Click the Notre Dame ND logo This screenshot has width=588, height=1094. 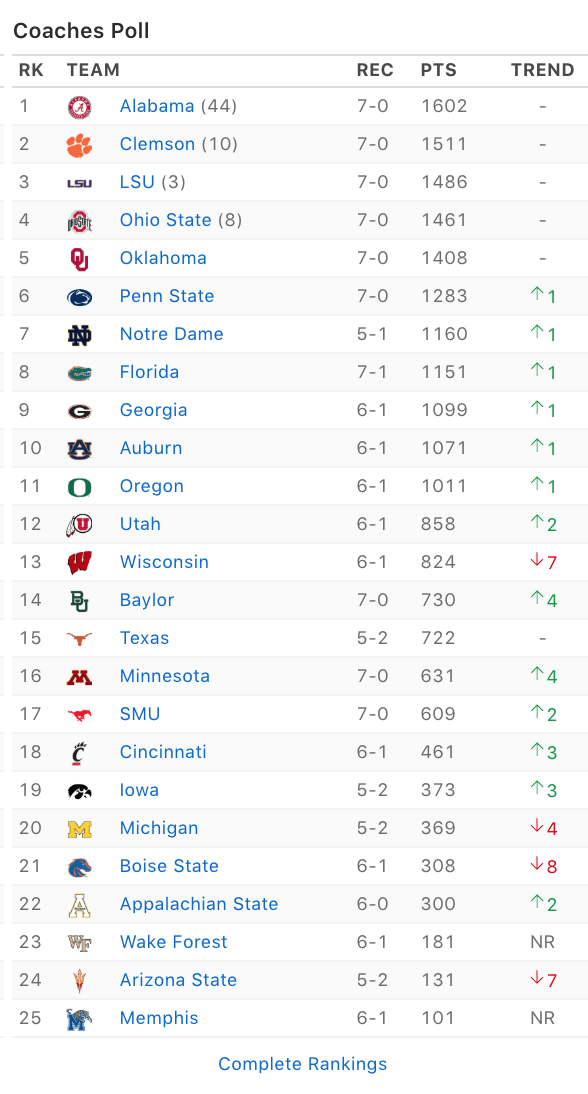(x=80, y=335)
